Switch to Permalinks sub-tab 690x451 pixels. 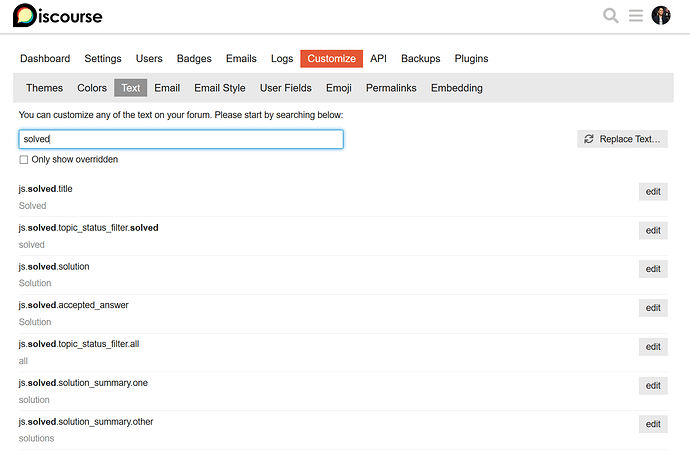(391, 88)
